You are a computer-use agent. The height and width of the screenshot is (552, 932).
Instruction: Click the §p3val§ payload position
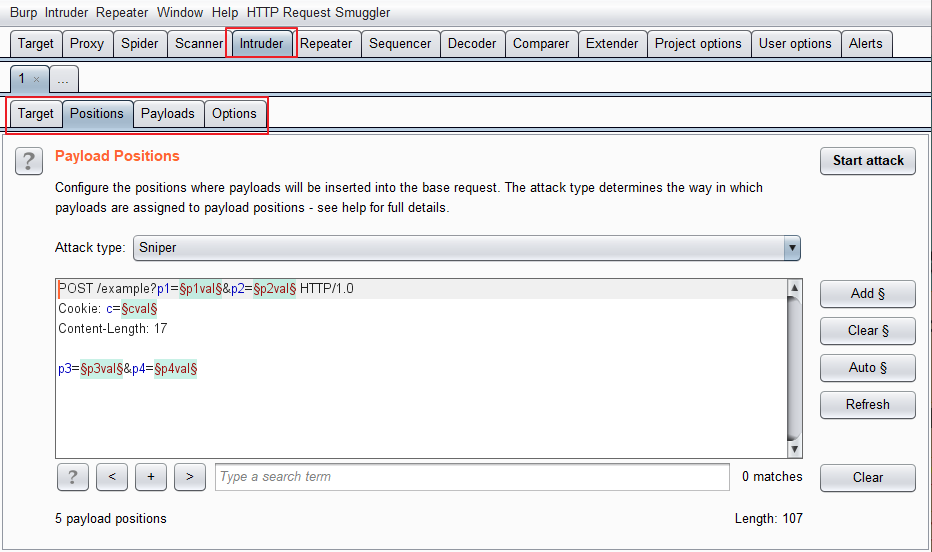[x=102, y=369]
